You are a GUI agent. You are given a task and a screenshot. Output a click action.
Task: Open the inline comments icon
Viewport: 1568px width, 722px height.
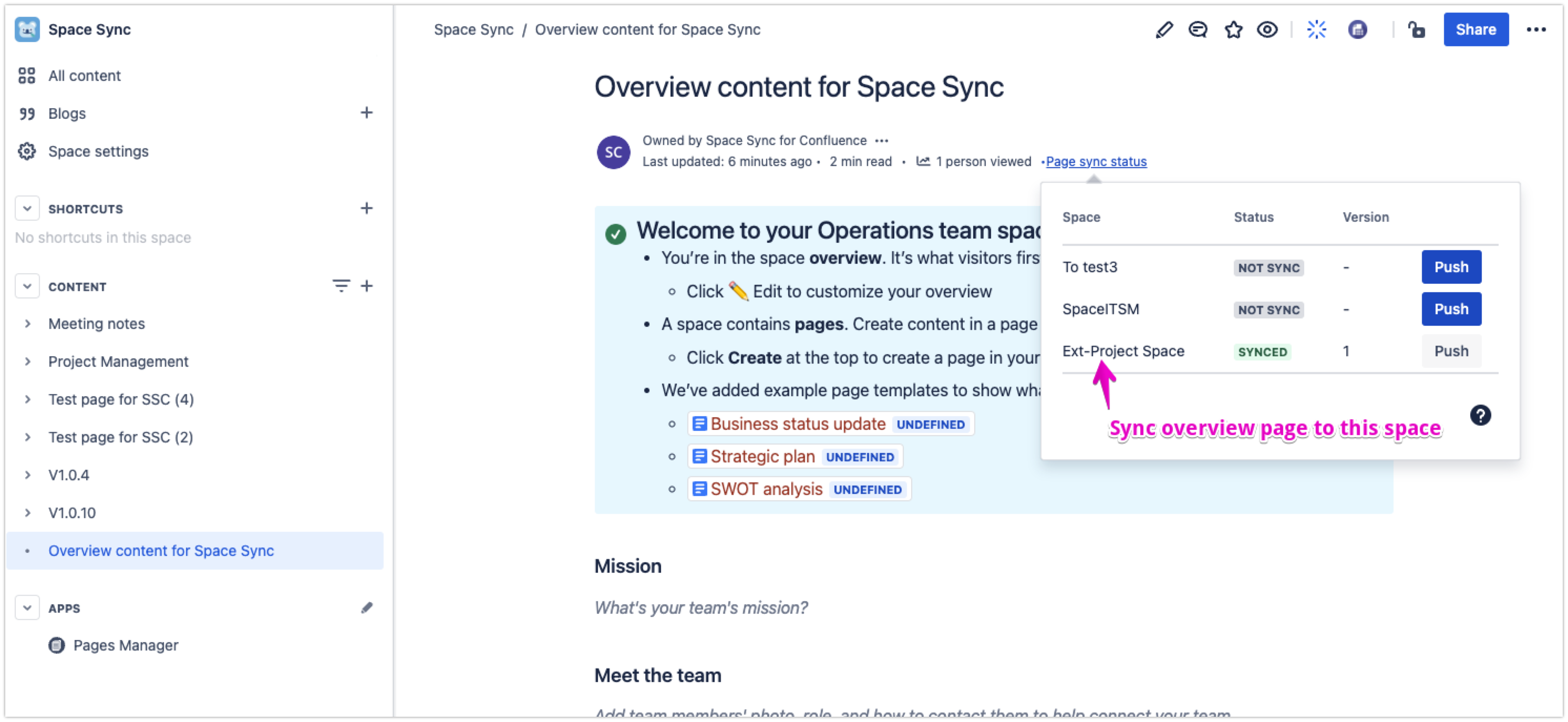coord(1198,30)
